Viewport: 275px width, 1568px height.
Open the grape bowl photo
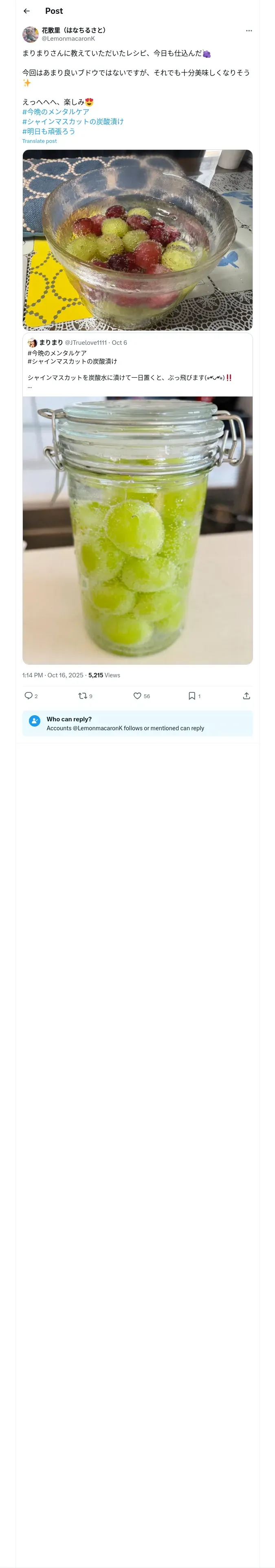coord(137,240)
